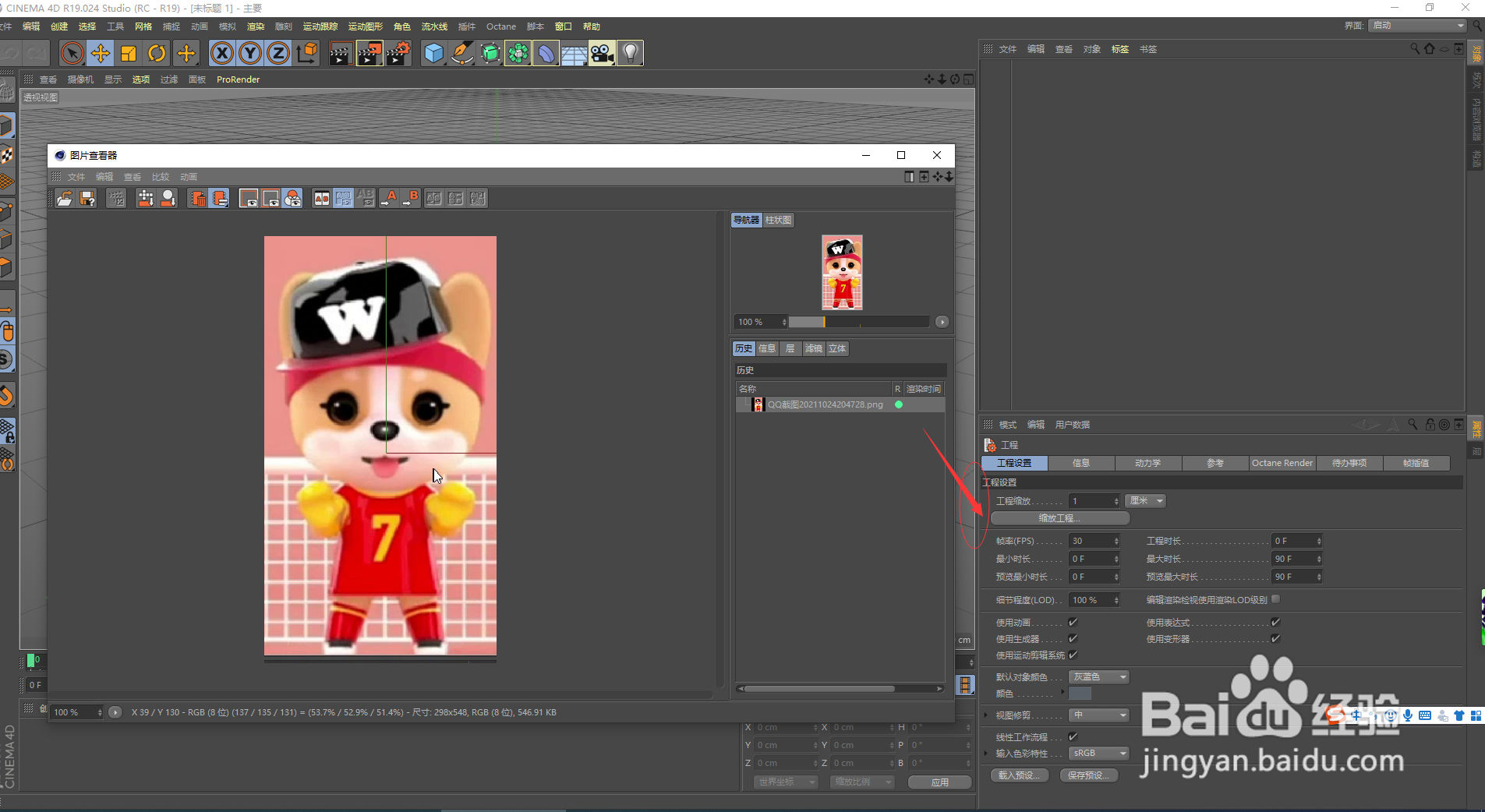Activate the Move tool
Screen dimensions: 1485x812
[x=101, y=53]
